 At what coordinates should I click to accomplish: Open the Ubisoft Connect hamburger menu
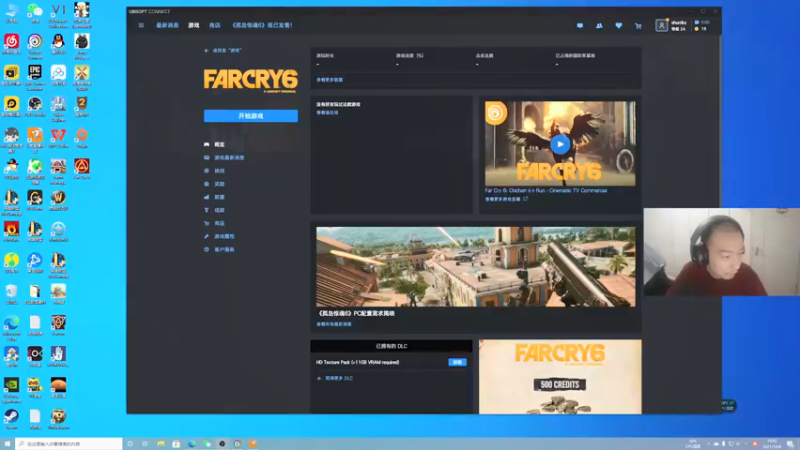pos(141,25)
